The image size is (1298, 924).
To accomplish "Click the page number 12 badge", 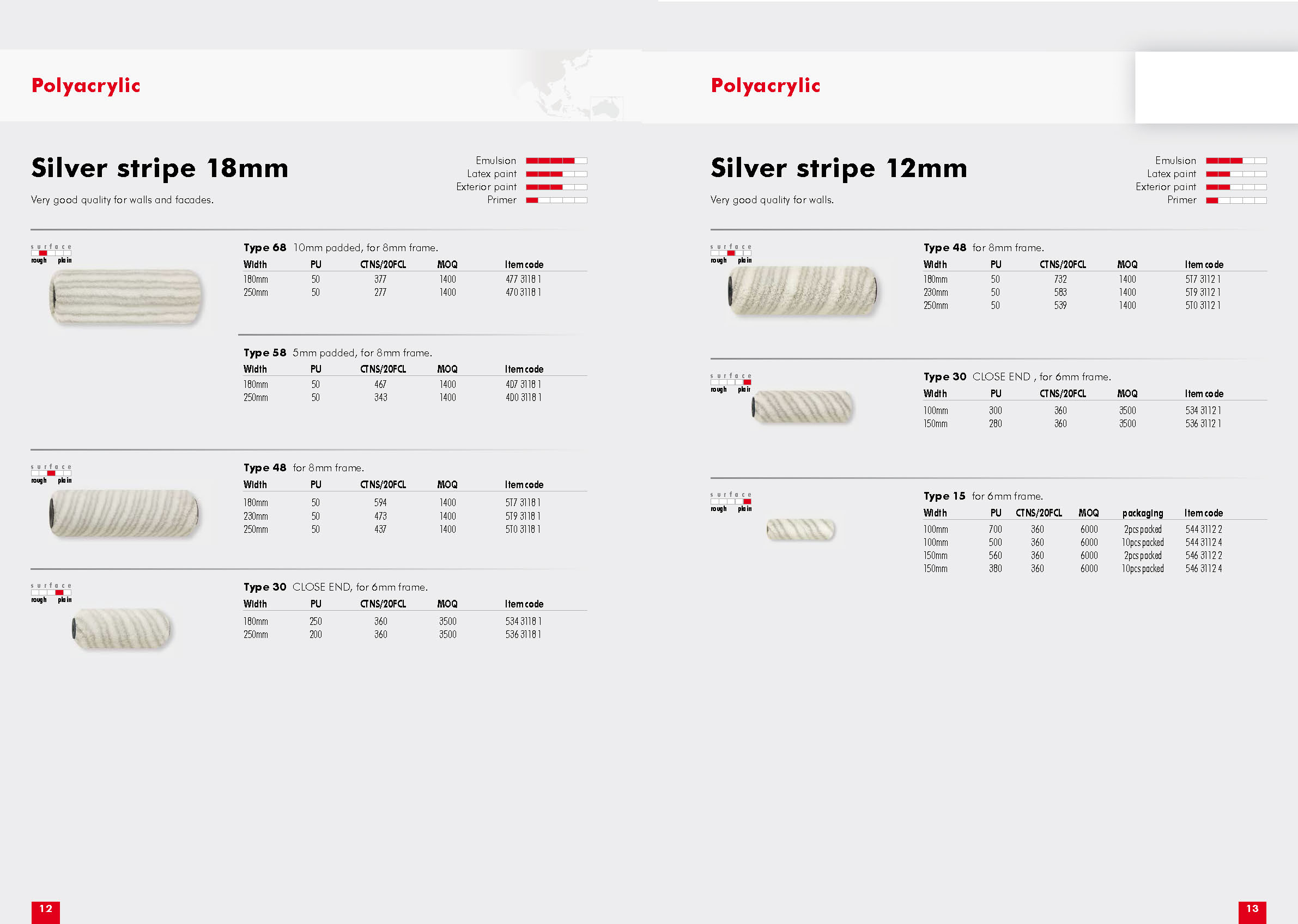I will [x=46, y=911].
